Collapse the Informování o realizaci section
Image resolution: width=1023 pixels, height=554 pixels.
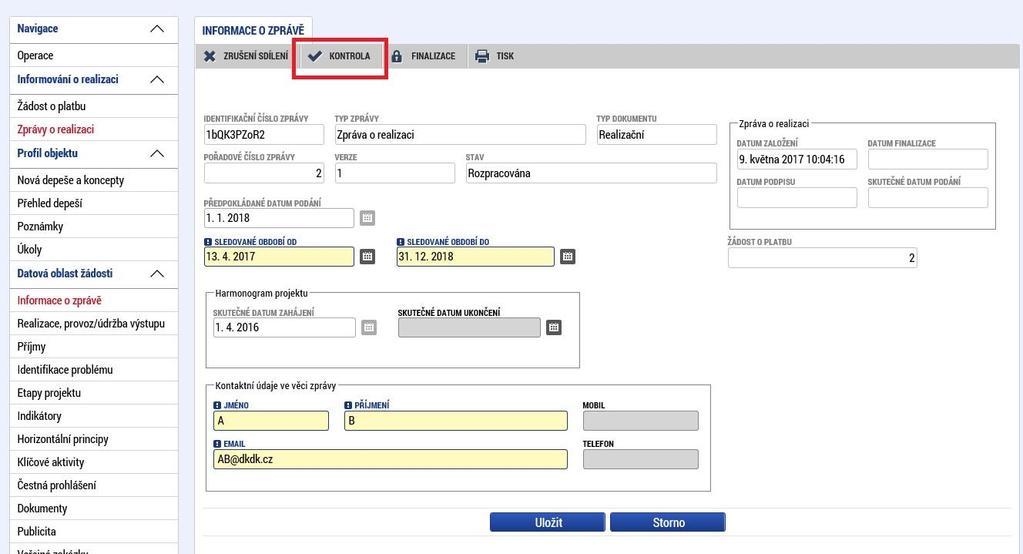[x=157, y=80]
